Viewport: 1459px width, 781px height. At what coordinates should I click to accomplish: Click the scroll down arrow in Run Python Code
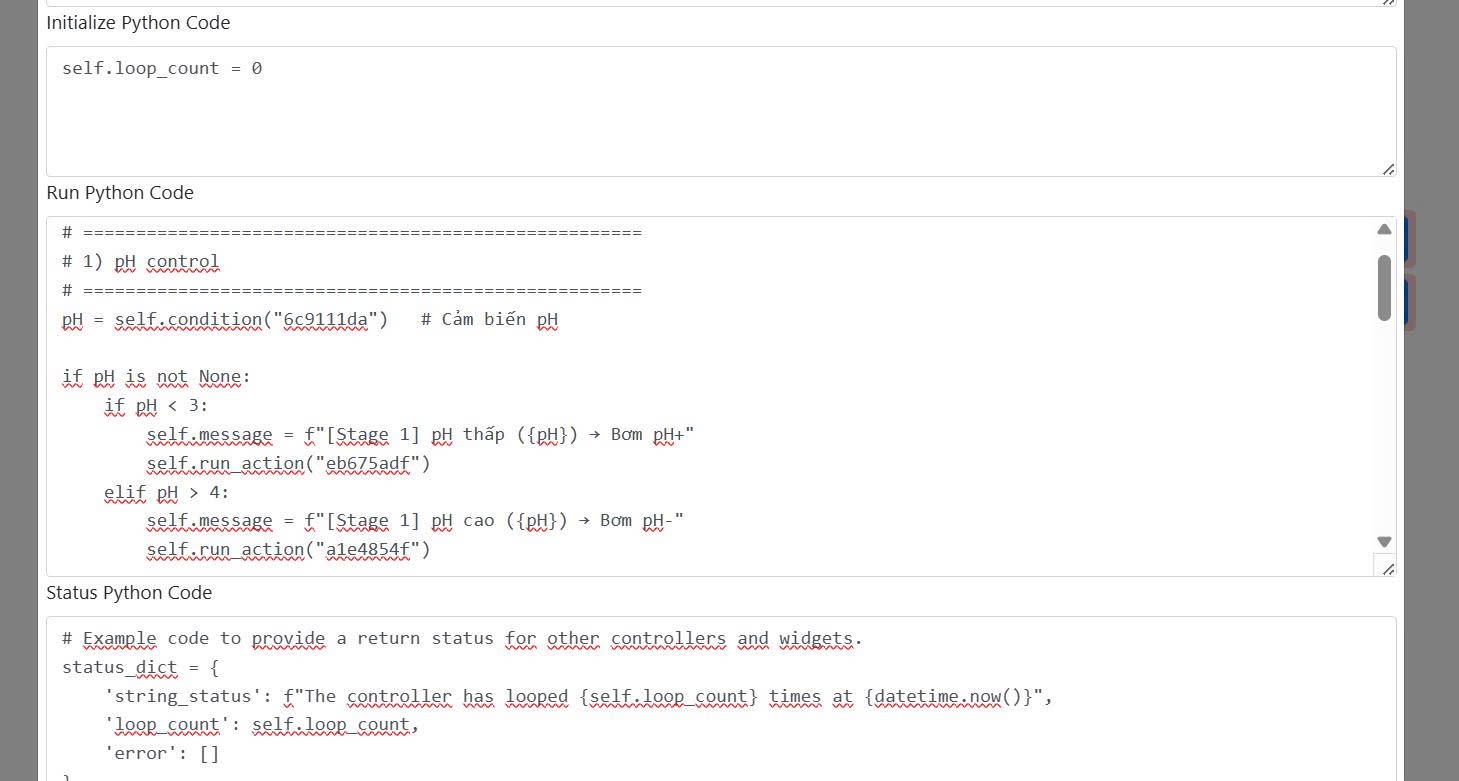(1384, 542)
